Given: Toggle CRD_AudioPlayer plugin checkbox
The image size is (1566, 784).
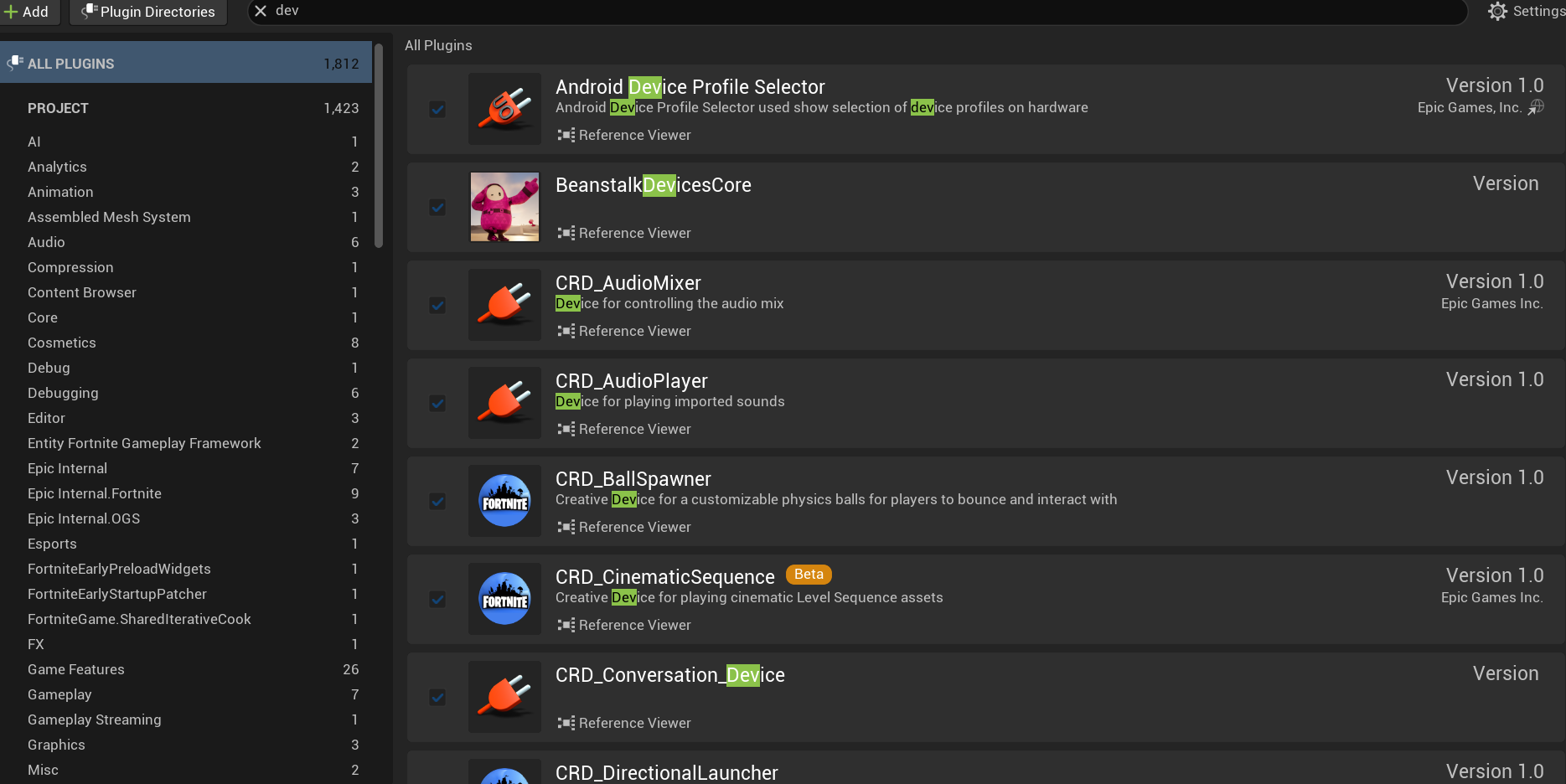Looking at the screenshot, I should click(x=437, y=403).
